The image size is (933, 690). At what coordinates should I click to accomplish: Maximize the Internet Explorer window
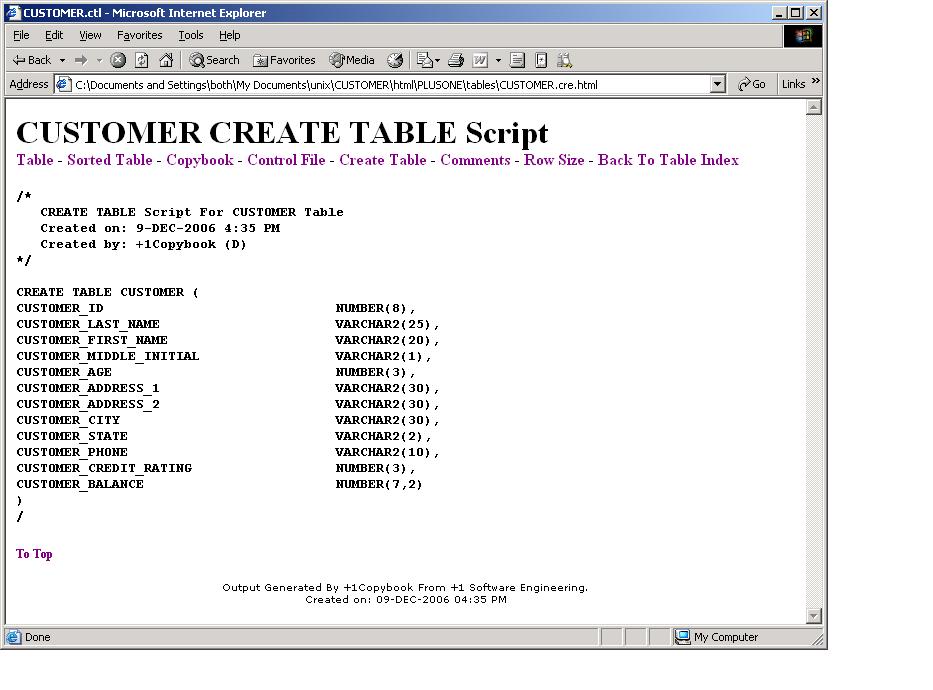click(x=796, y=12)
